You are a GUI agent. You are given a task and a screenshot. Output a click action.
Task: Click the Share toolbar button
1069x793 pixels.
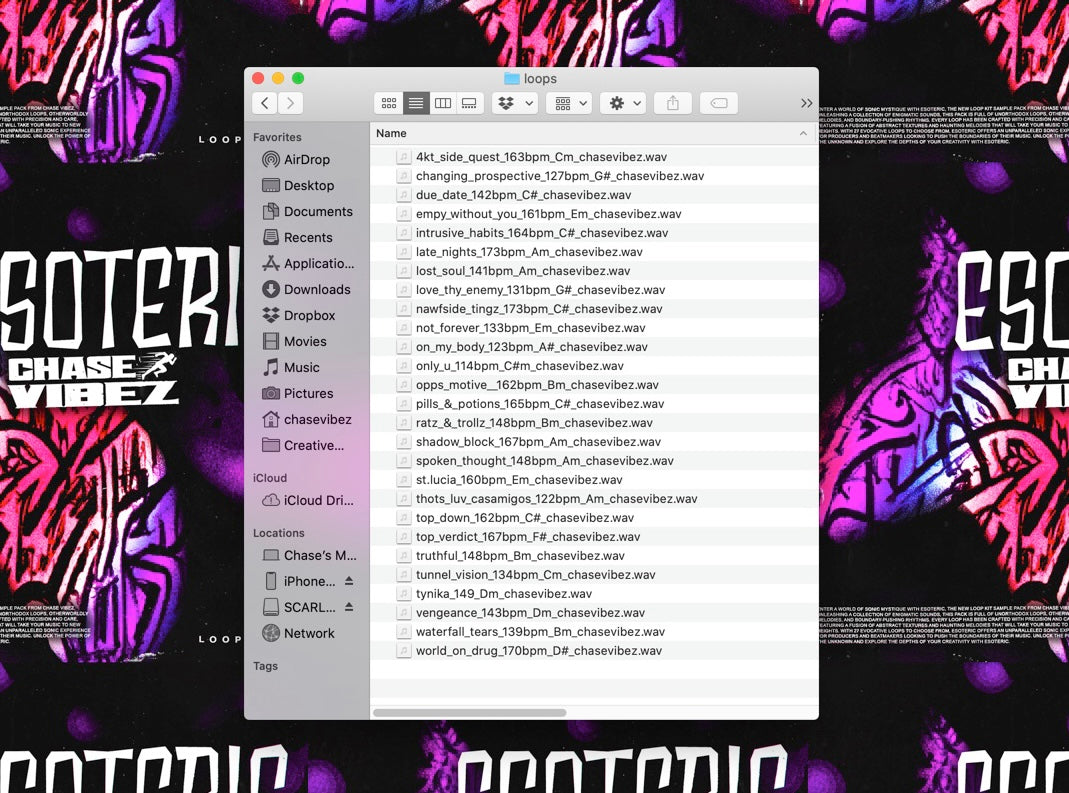(673, 104)
